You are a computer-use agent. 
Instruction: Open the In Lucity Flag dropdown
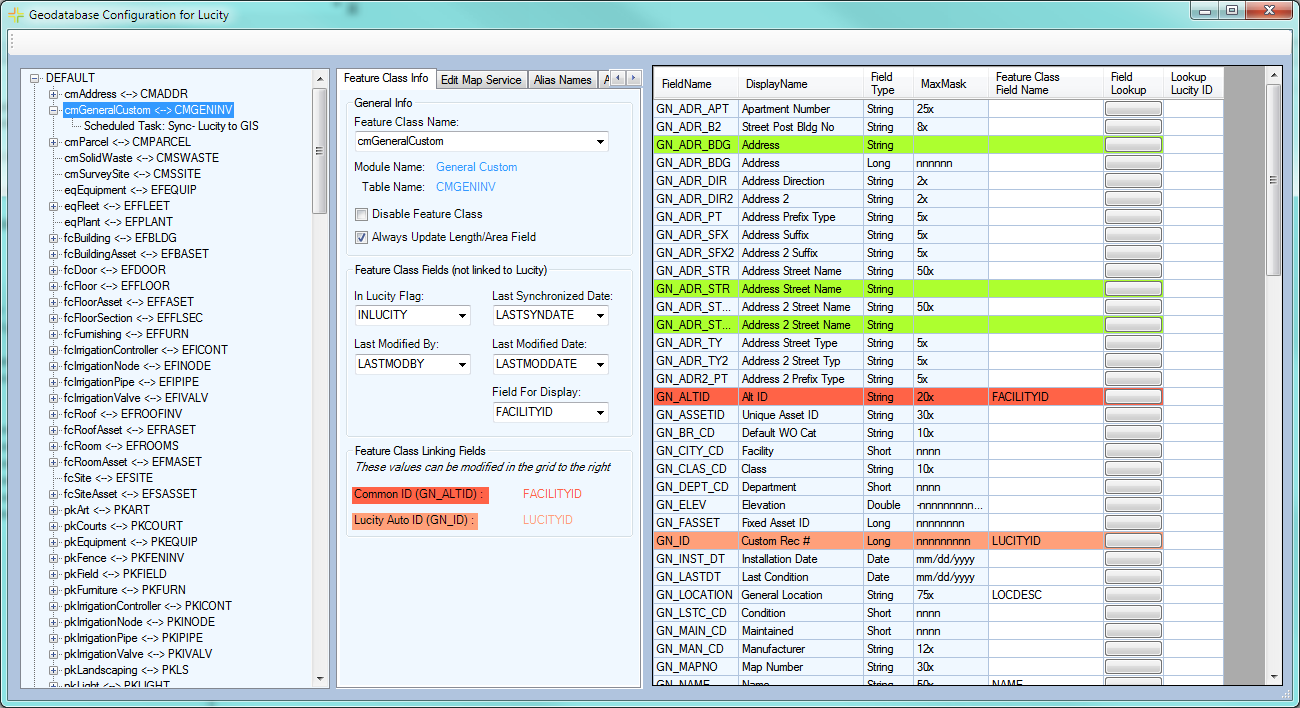click(x=462, y=316)
